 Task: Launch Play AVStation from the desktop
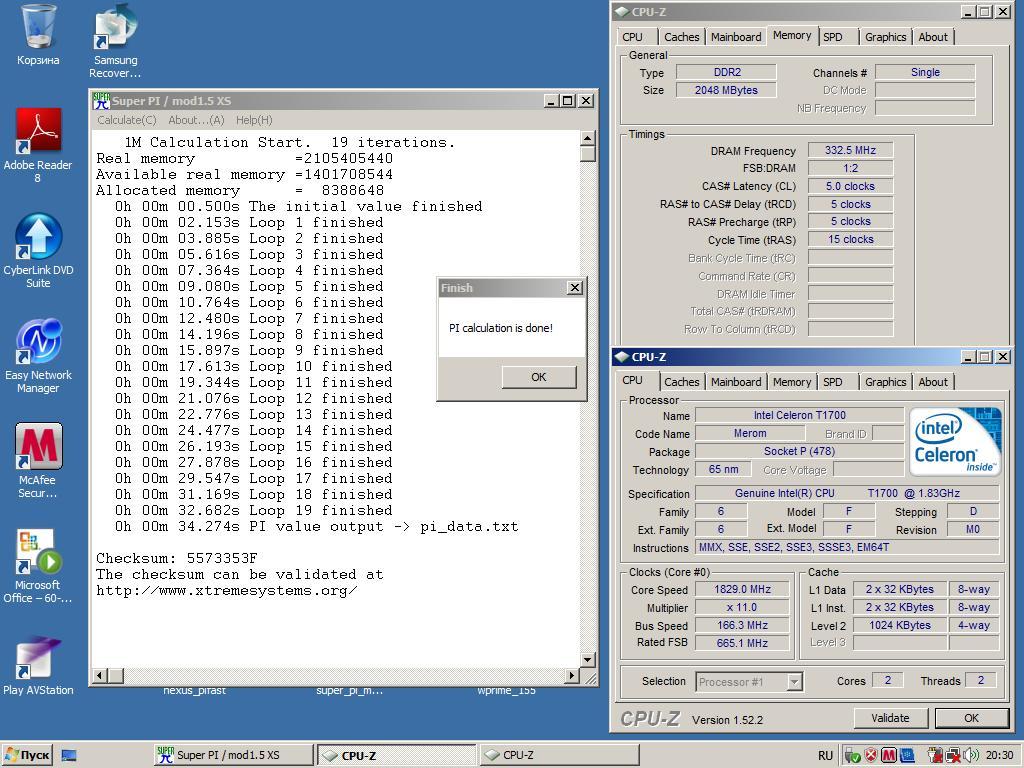(38, 665)
